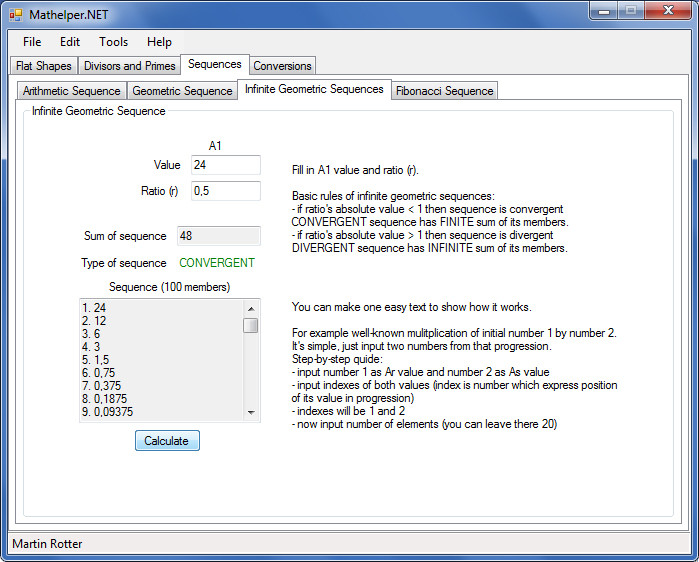Image resolution: width=699 pixels, height=562 pixels.
Task: Click the Ratio (r) input field
Action: (226, 191)
